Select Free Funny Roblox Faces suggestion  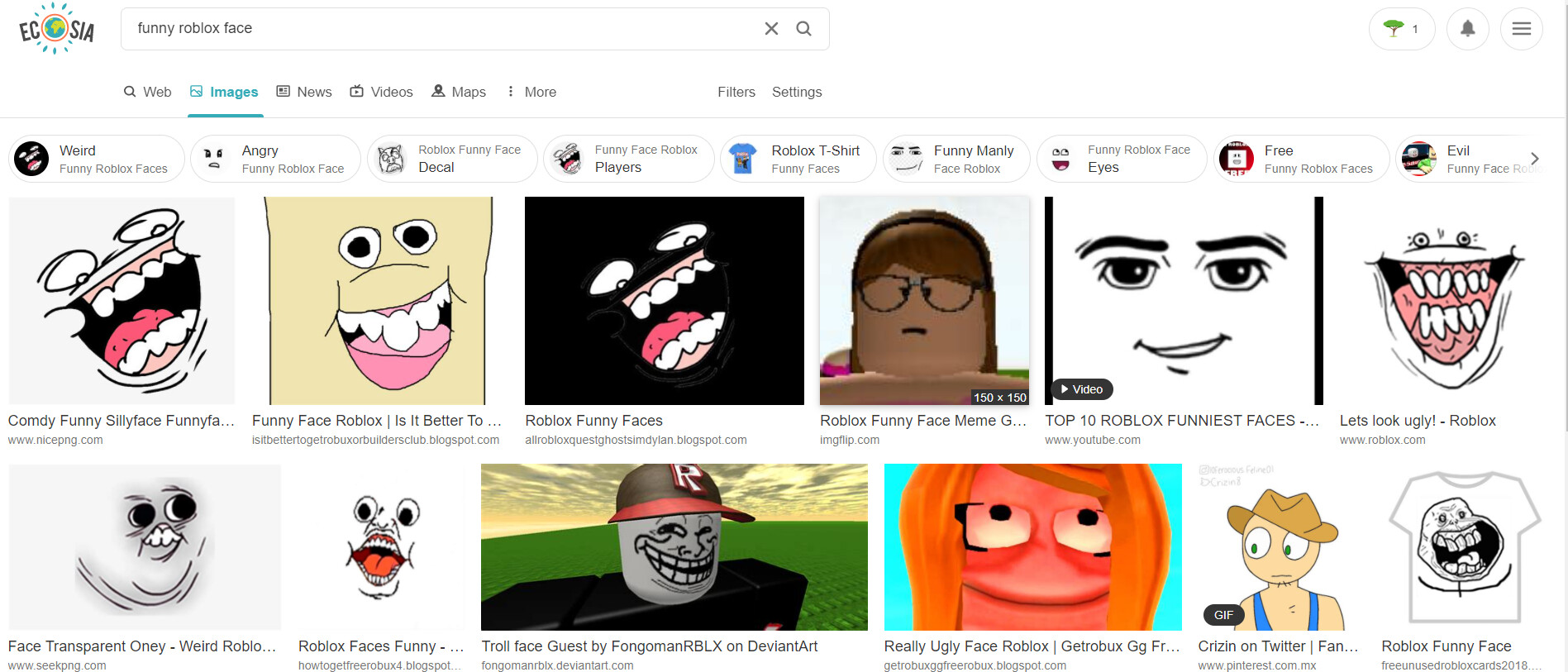(1301, 159)
